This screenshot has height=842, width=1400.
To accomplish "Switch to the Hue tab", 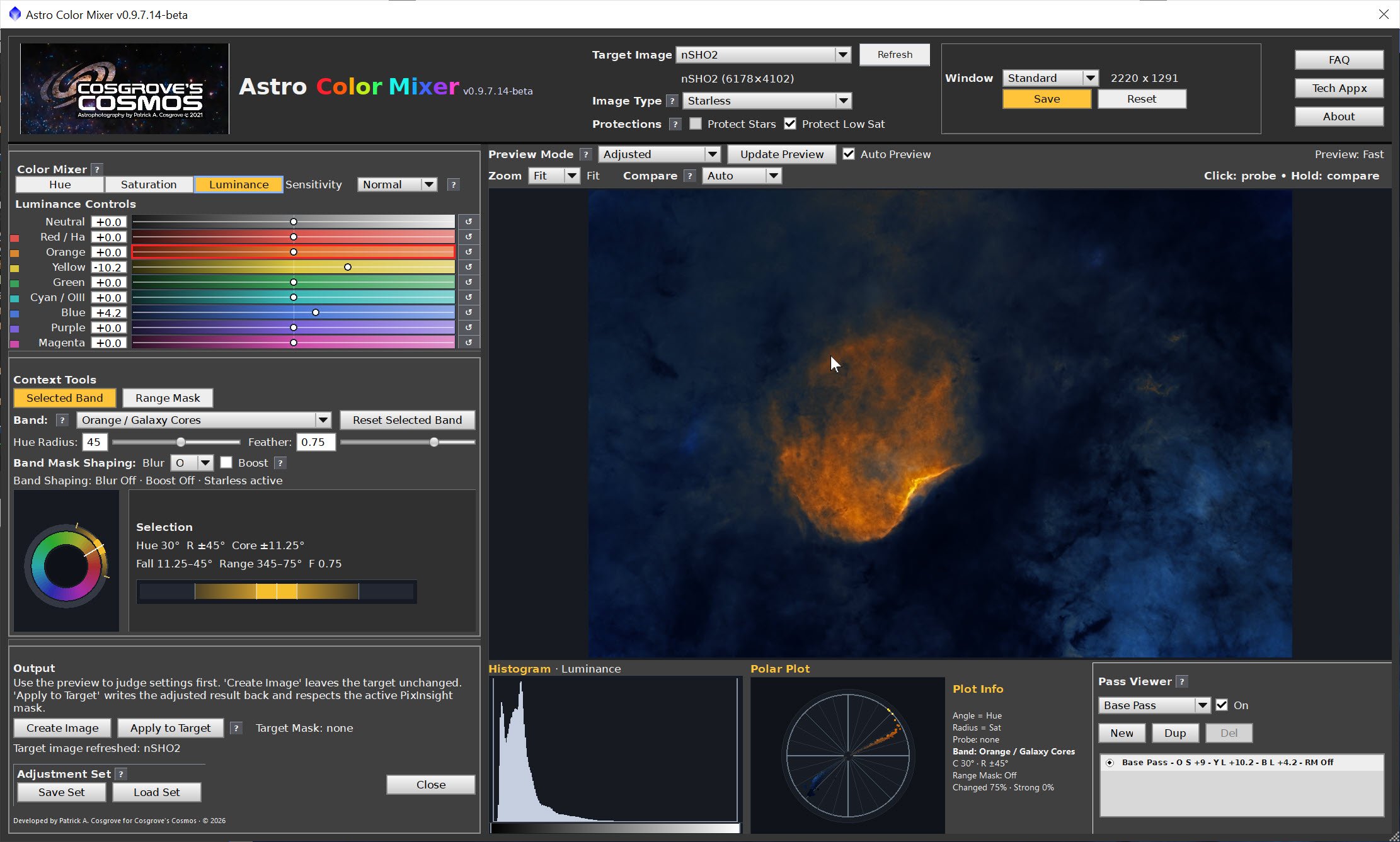I will pyautogui.click(x=60, y=185).
